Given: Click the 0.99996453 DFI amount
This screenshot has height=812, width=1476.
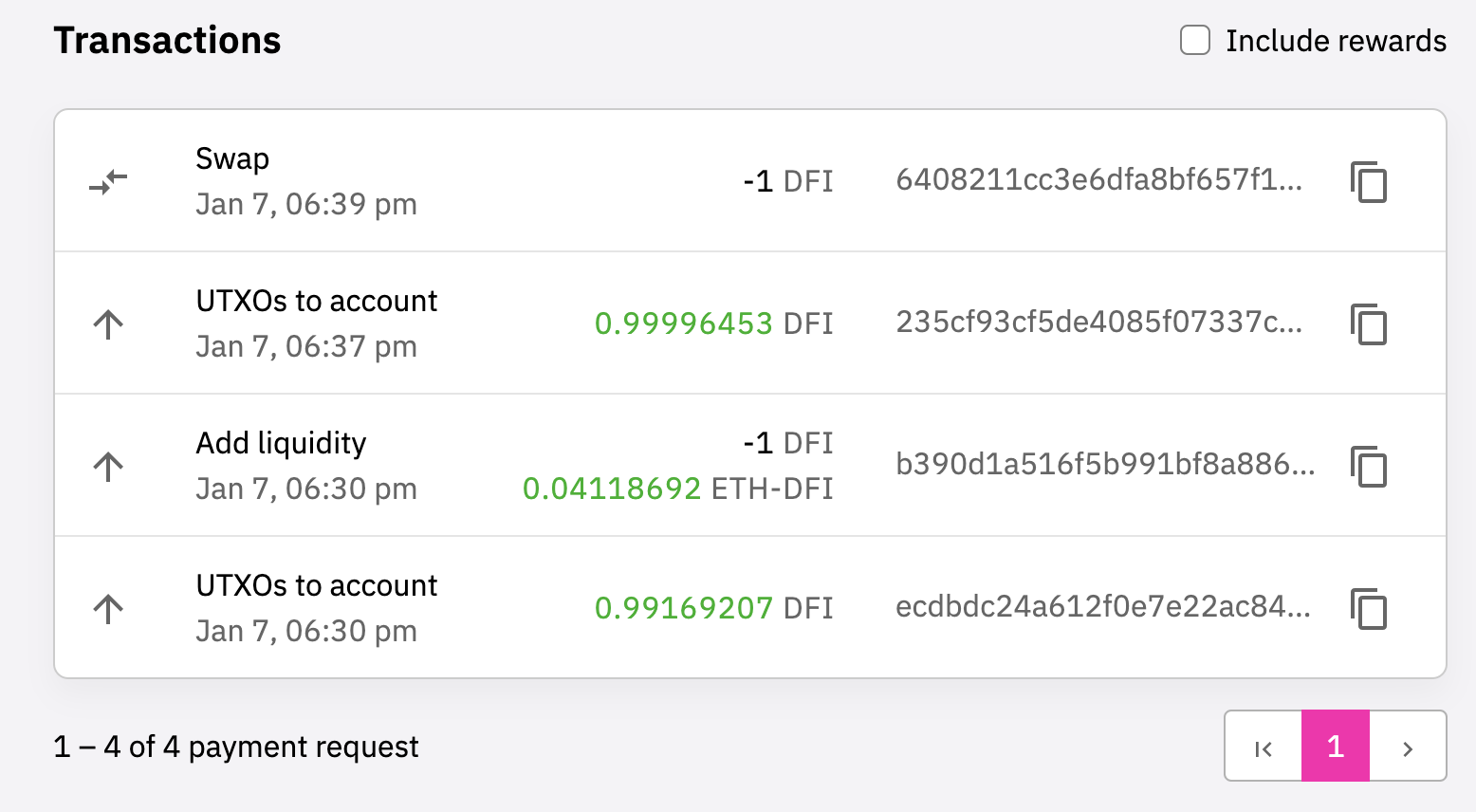Looking at the screenshot, I should coord(713,323).
